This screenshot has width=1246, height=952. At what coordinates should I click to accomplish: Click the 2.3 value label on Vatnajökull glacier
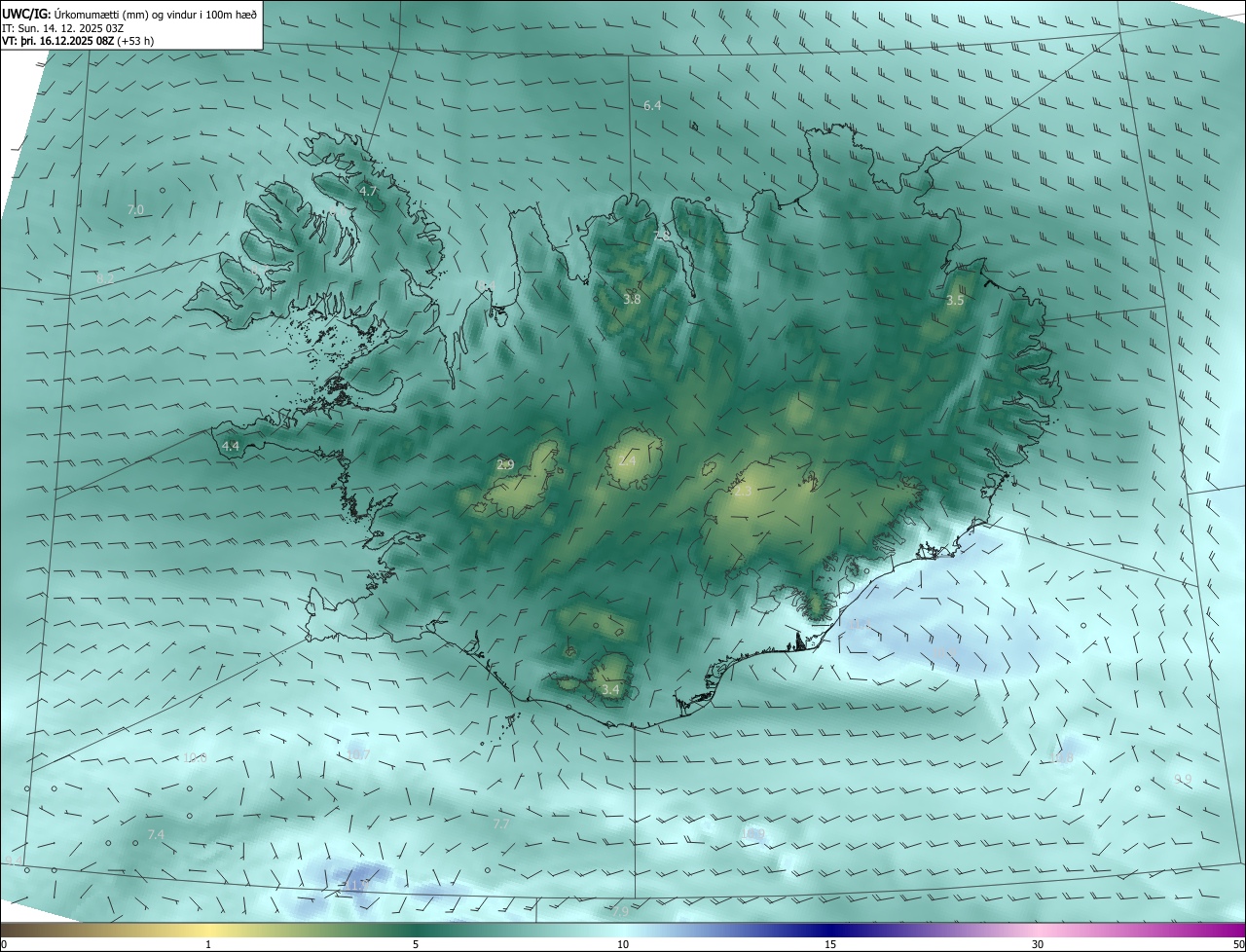pos(742,493)
